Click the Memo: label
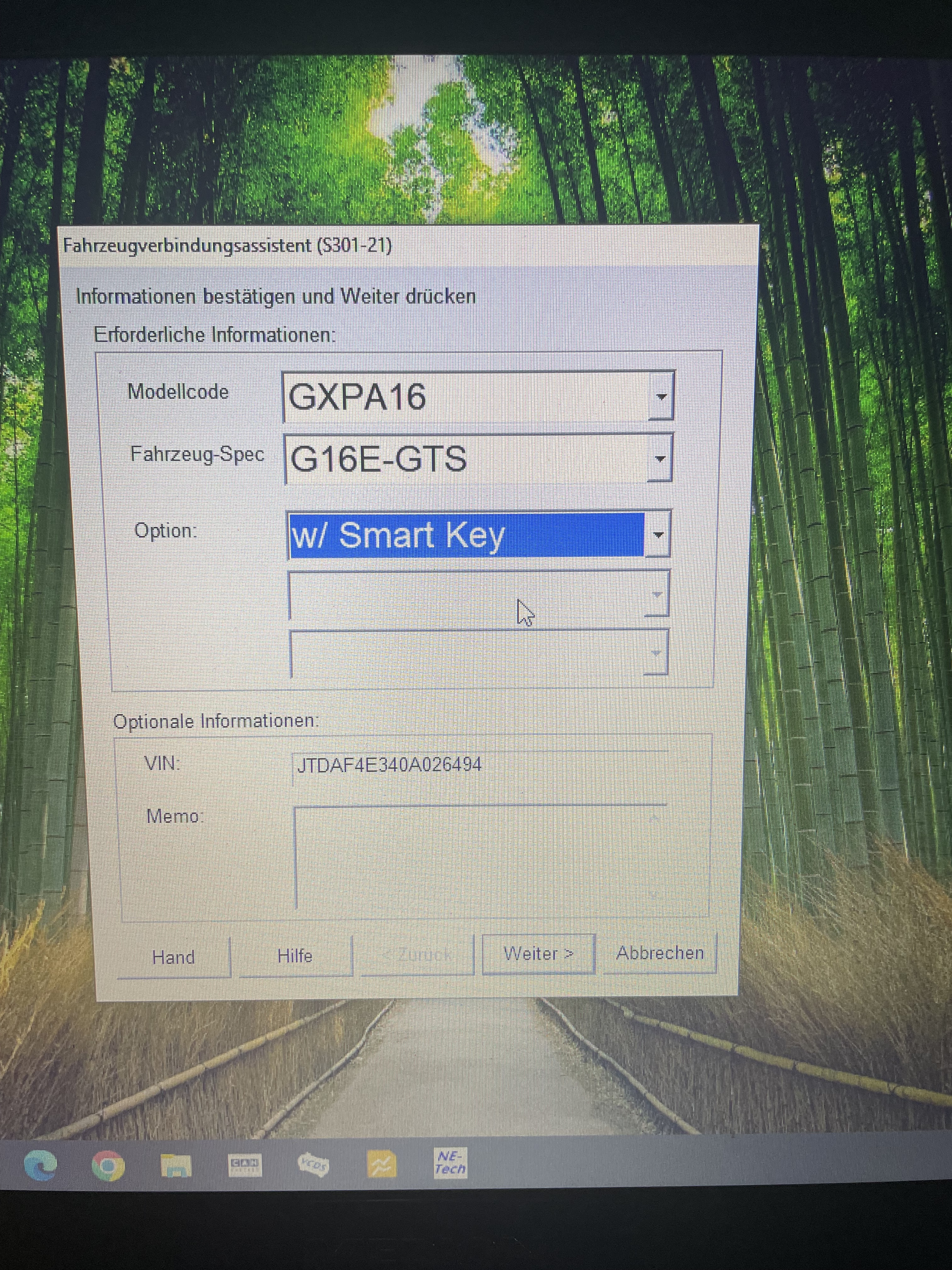 pyautogui.click(x=175, y=816)
